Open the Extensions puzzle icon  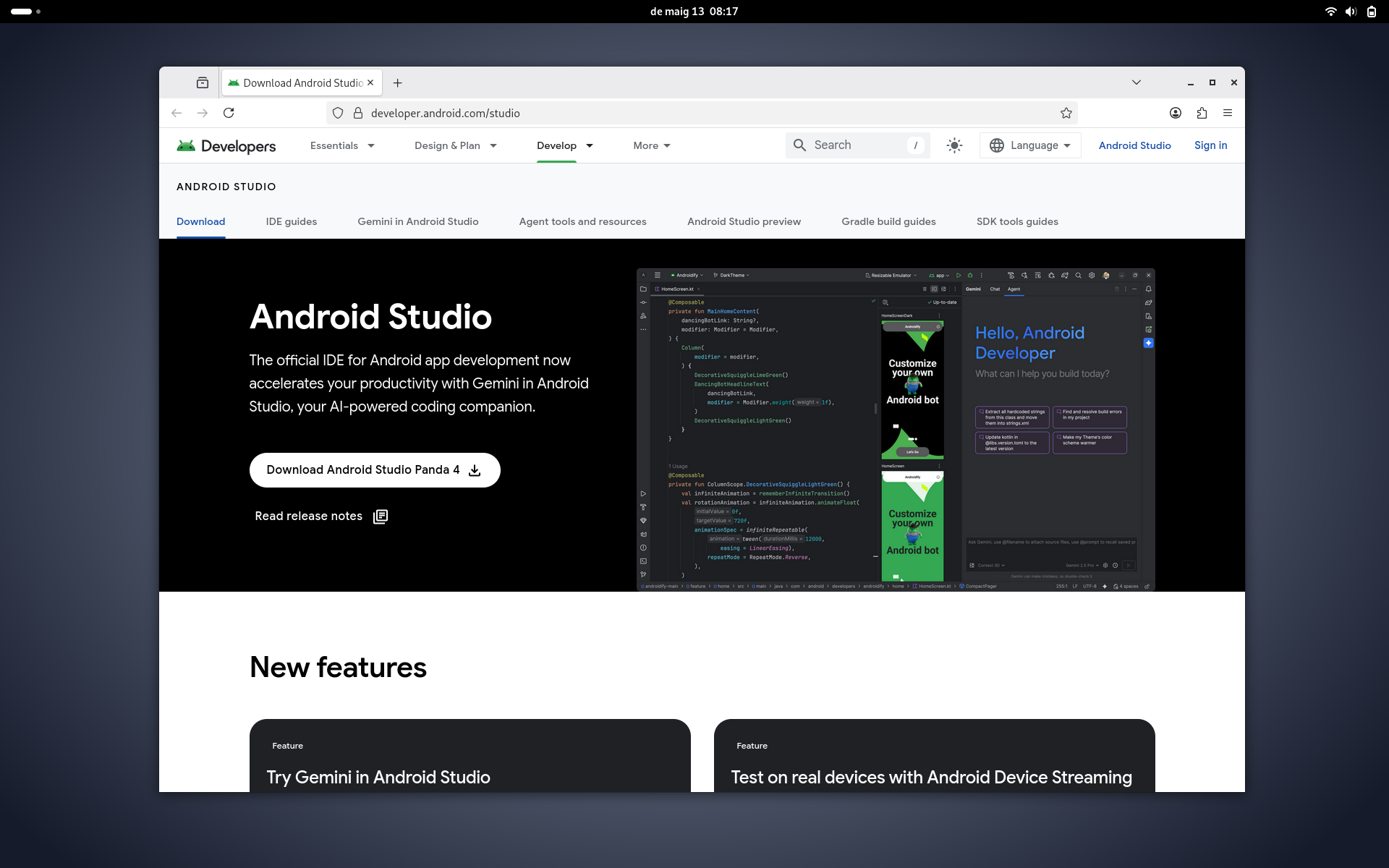1202,113
